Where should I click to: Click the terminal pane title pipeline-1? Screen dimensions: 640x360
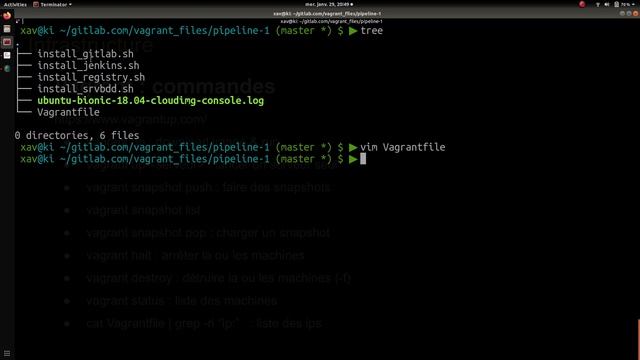click(x=331, y=21)
